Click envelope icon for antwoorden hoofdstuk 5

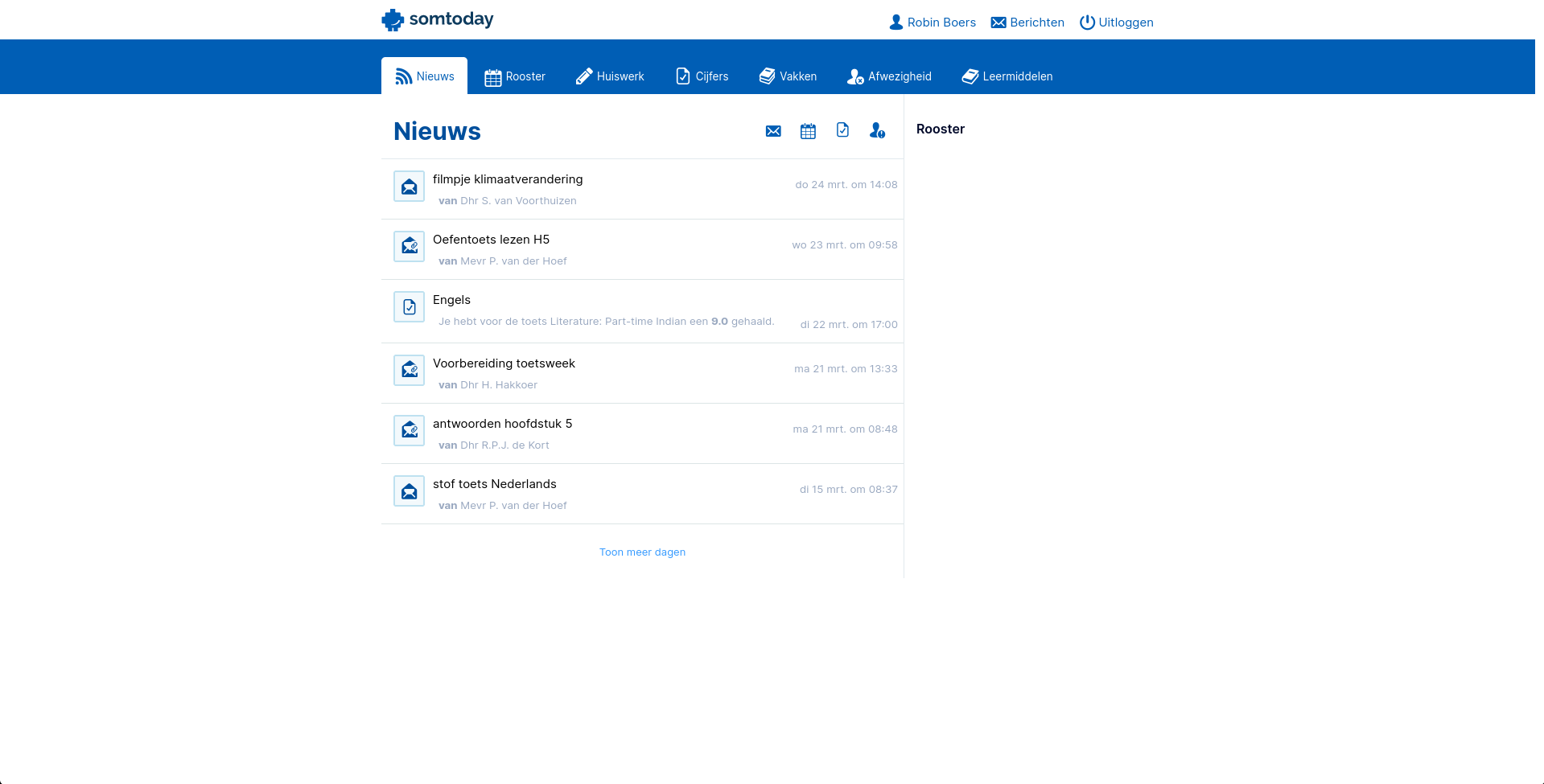click(409, 431)
